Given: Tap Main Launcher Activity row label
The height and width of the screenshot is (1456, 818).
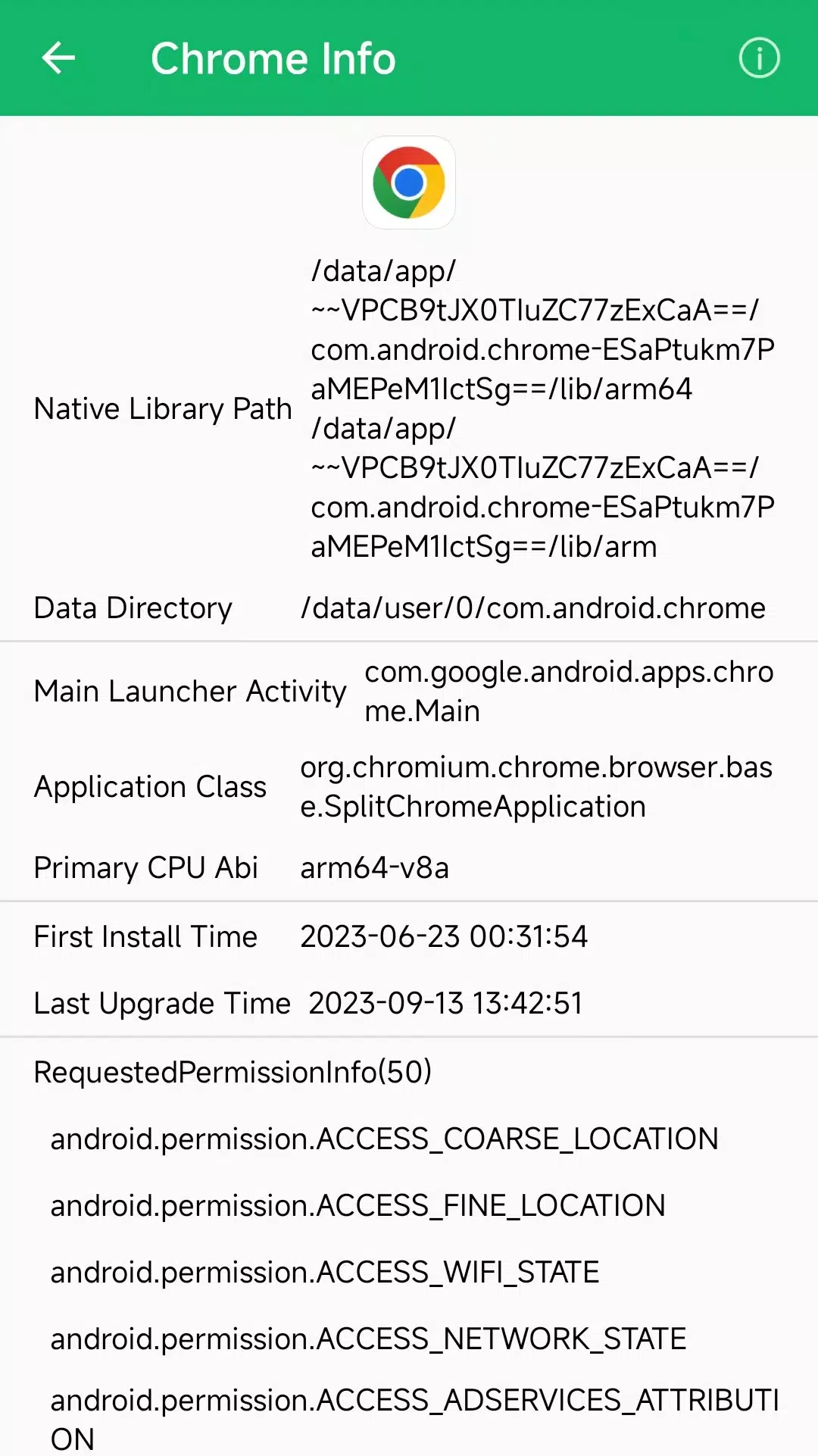Looking at the screenshot, I should point(190,691).
